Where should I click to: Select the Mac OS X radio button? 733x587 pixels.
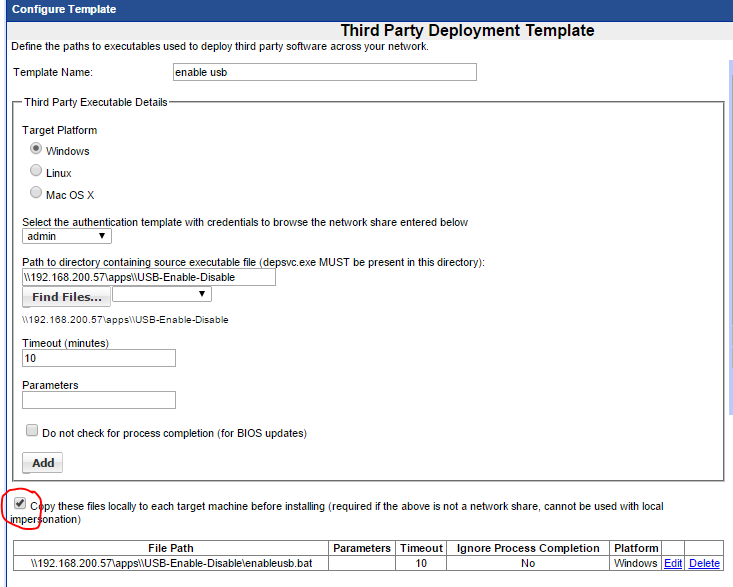pyautogui.click(x=36, y=194)
